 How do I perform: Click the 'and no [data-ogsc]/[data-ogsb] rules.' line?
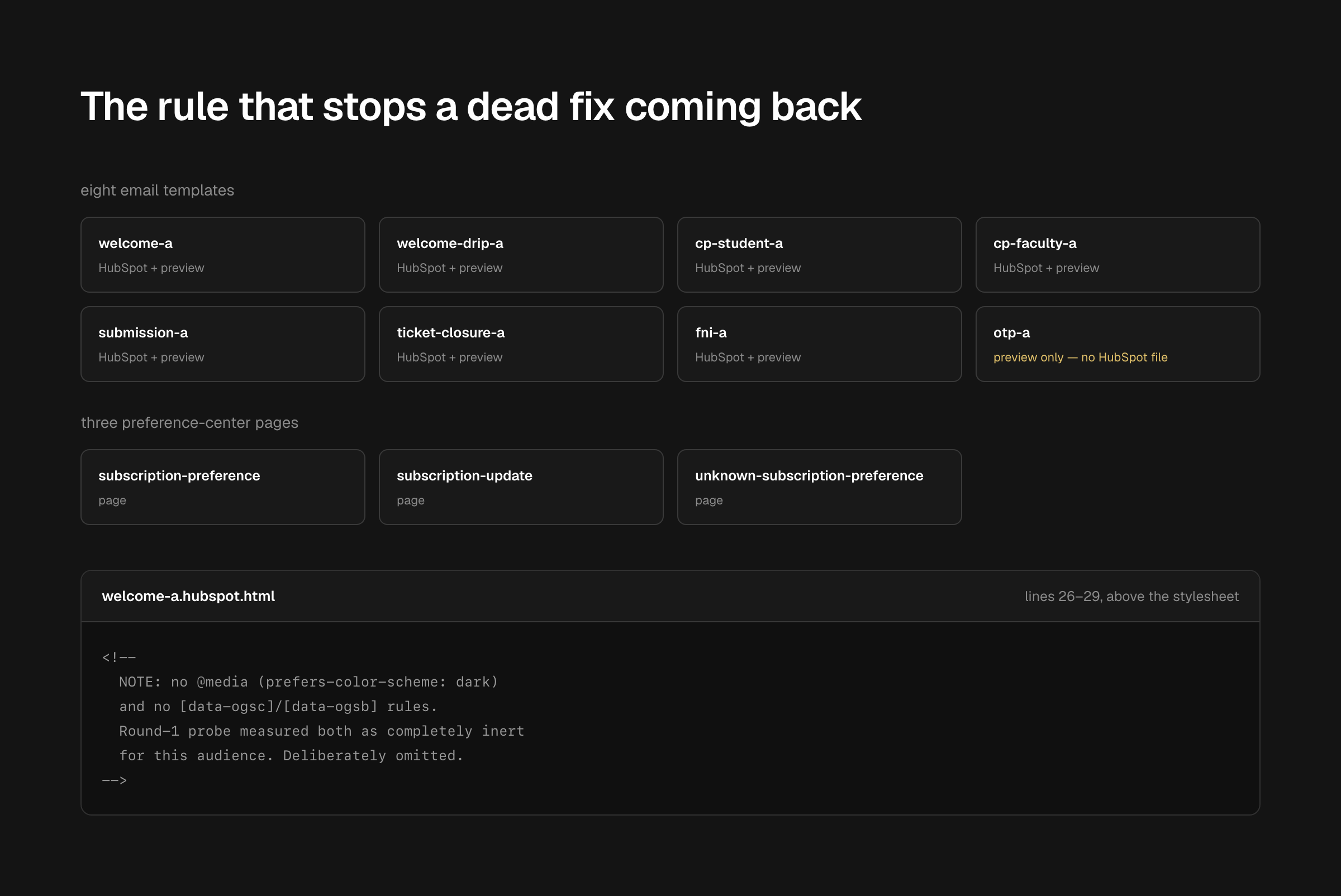[x=278, y=706]
